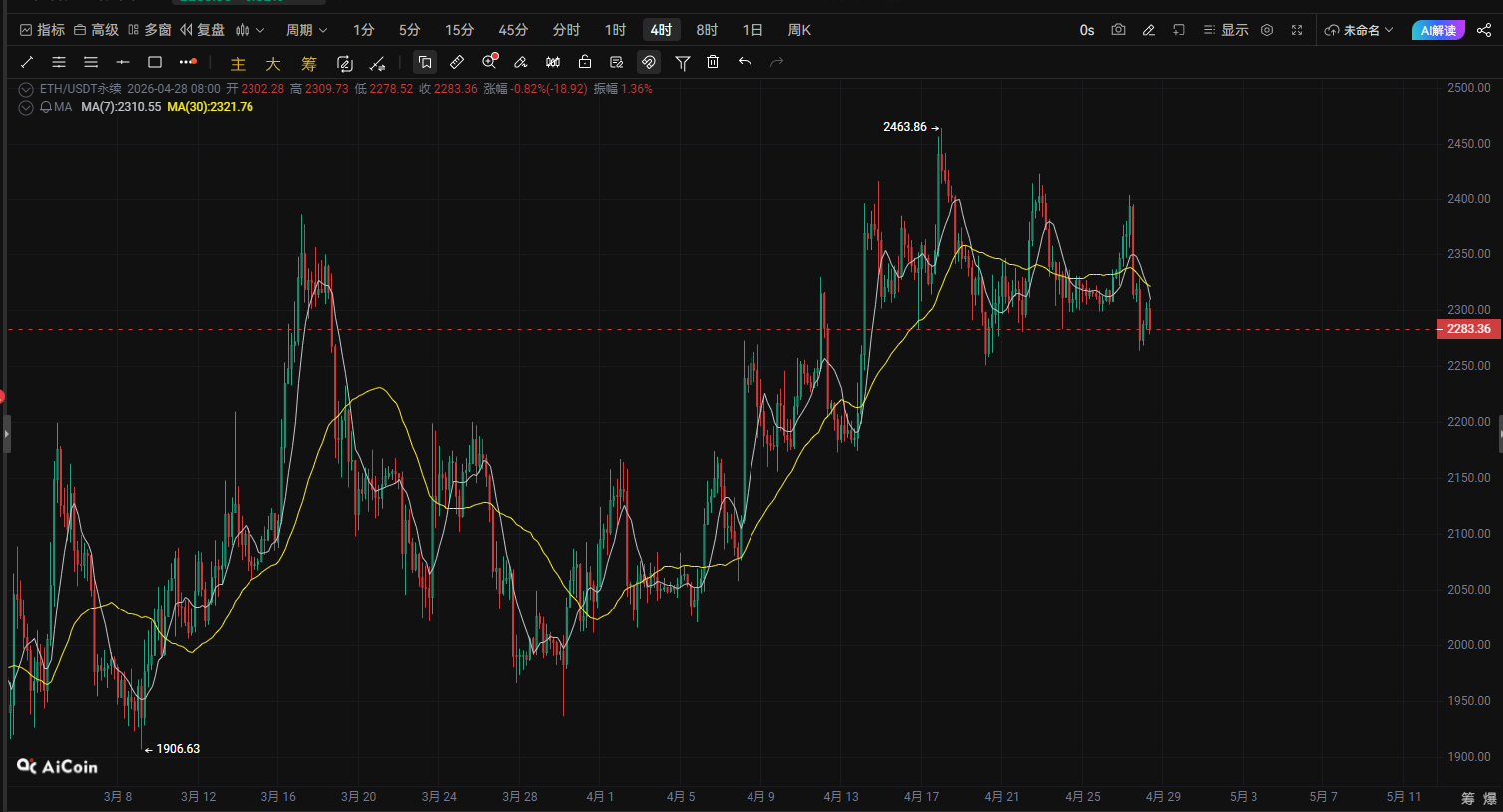Click the 2463.86 high price label

point(905,127)
